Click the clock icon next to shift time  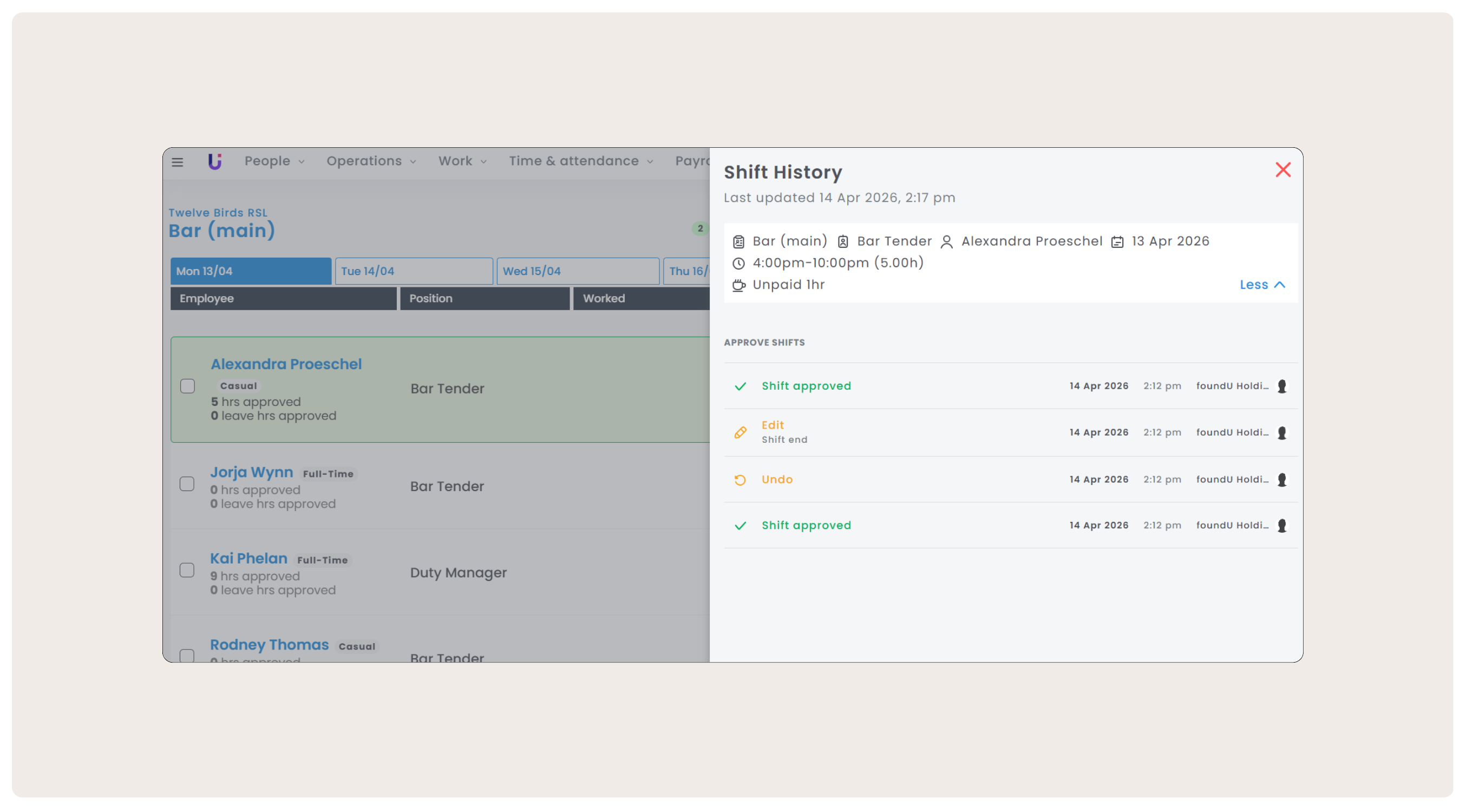[738, 264]
